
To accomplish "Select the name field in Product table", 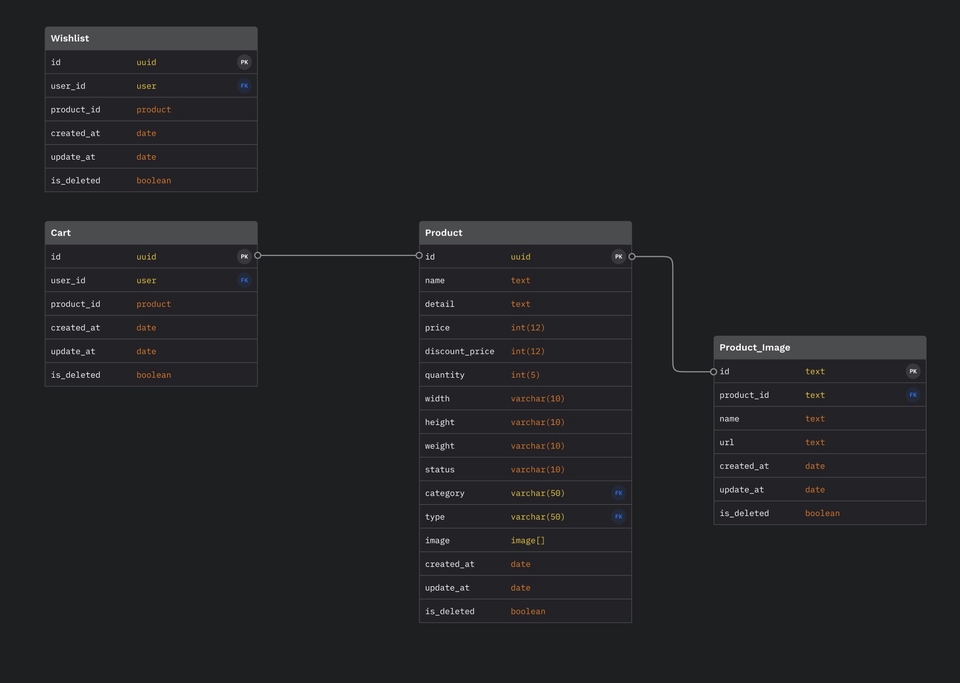I will [525, 280].
